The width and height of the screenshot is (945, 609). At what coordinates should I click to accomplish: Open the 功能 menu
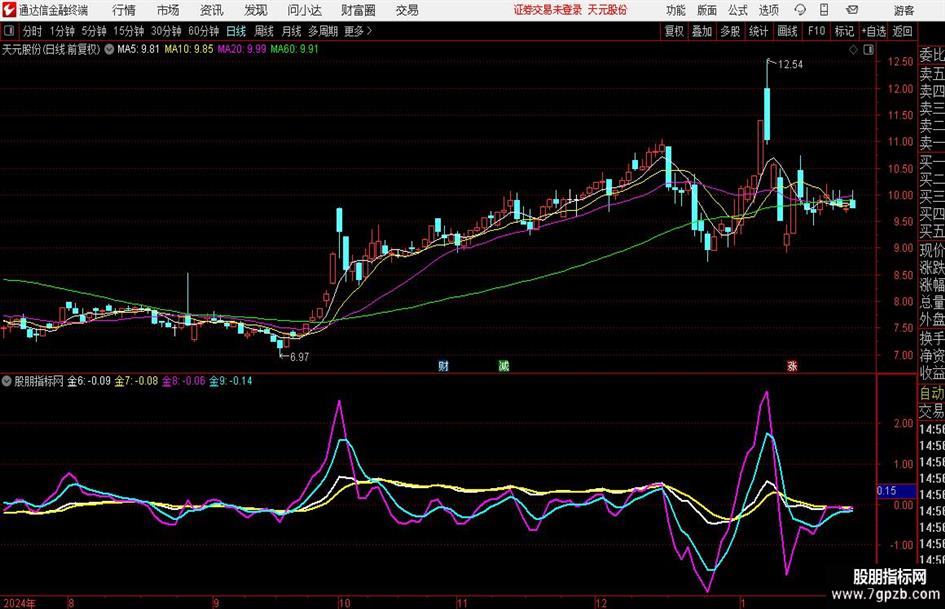(676, 10)
